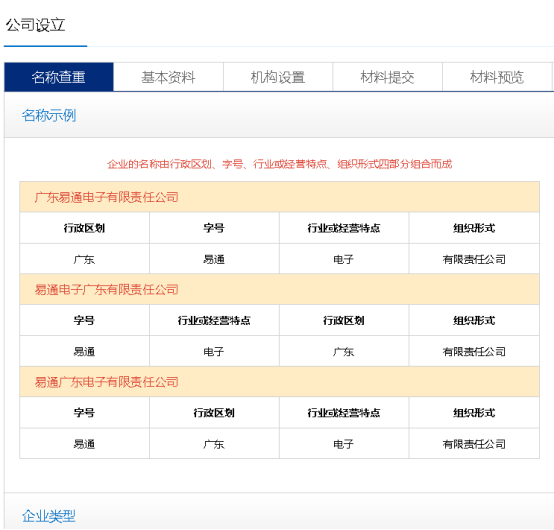Click 行政区划 header under 广东易通电子有限责任公司

point(84,228)
